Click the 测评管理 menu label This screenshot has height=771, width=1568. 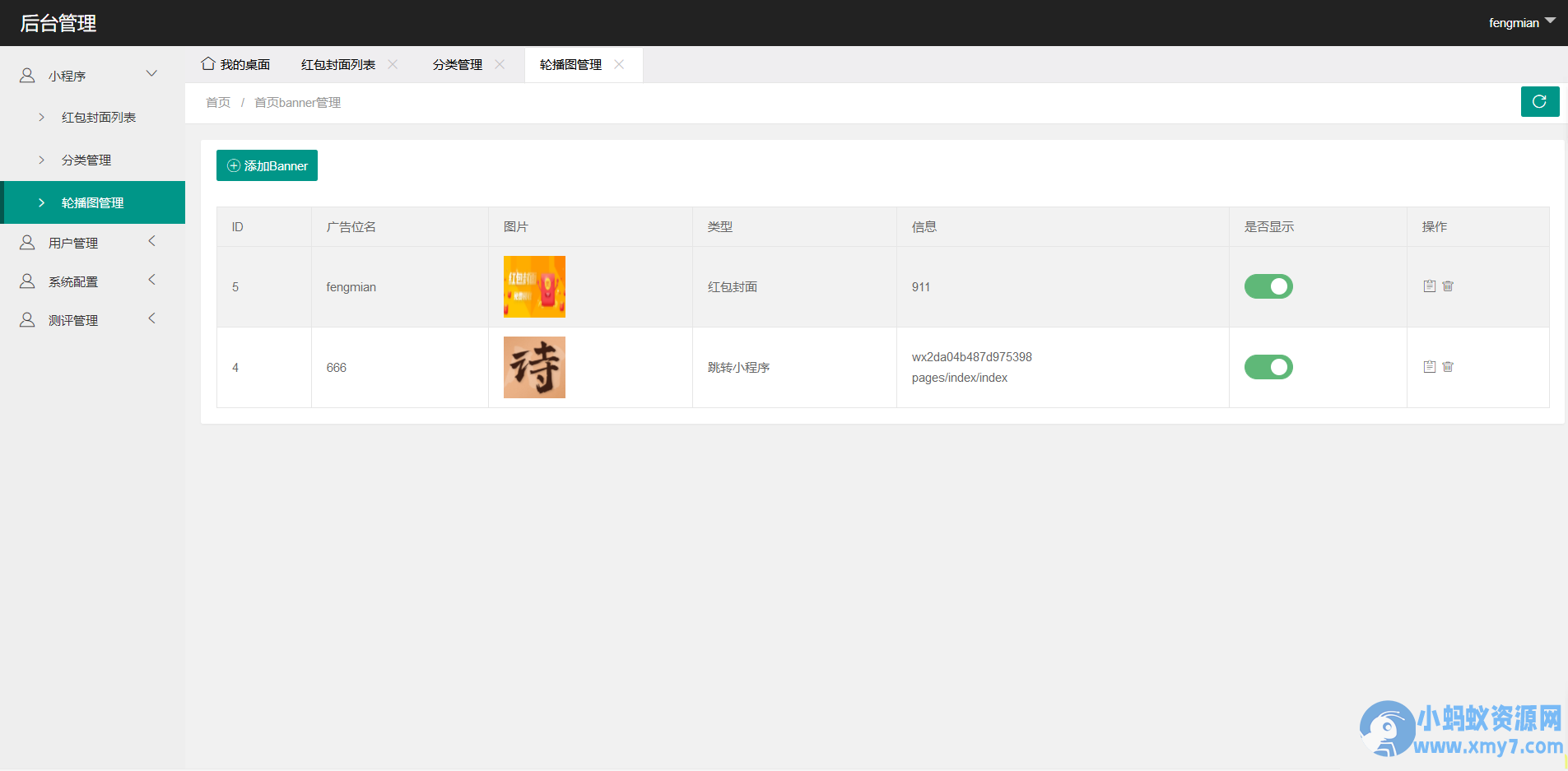pos(73,320)
